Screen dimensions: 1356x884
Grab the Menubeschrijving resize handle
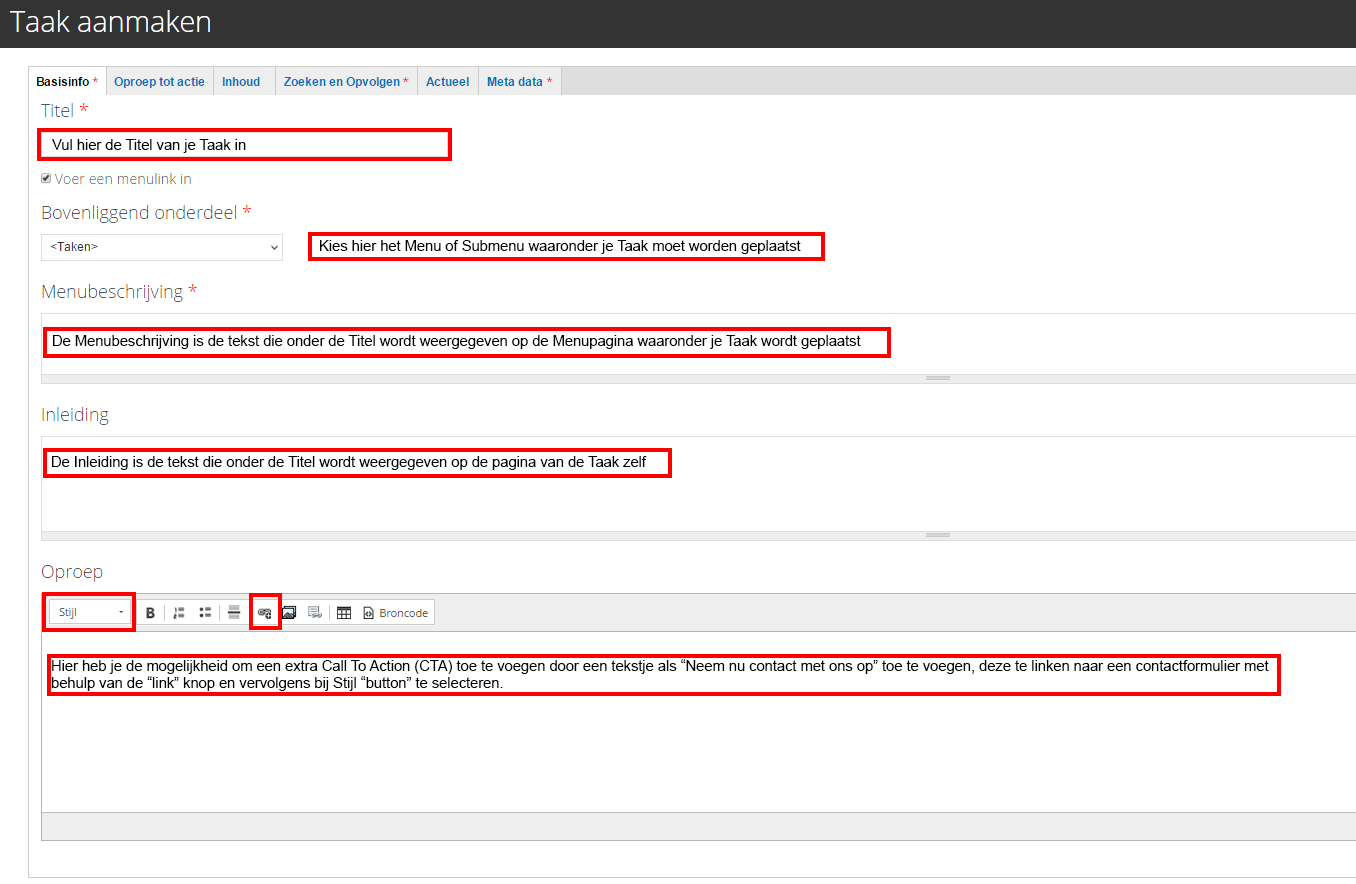[937, 378]
